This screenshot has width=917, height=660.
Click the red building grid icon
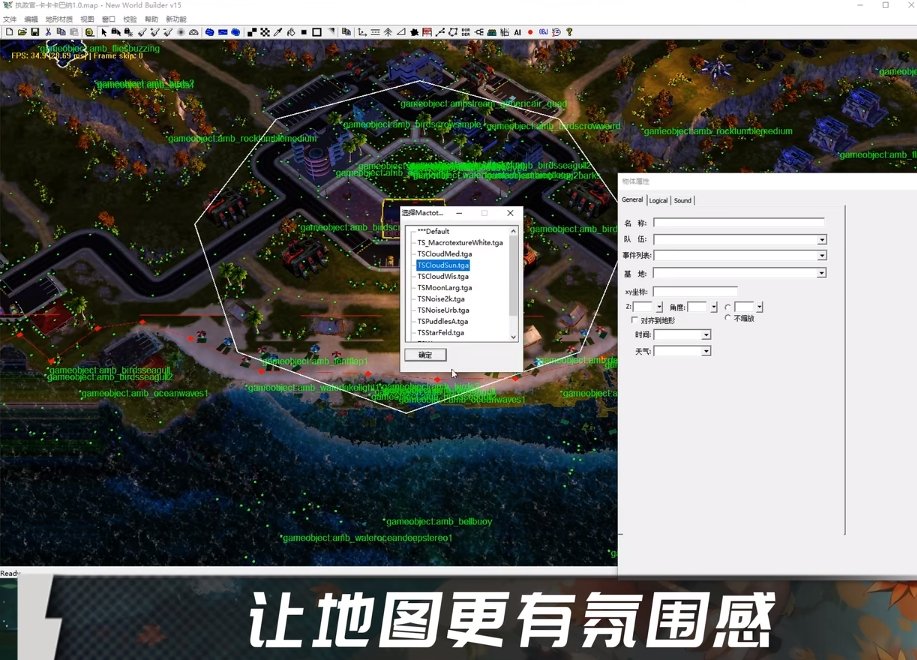point(427,32)
